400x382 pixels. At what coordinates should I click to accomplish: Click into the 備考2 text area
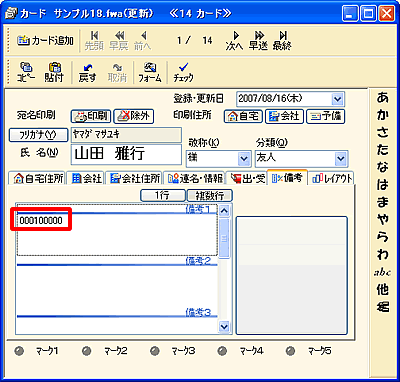pyautogui.click(x=117, y=287)
